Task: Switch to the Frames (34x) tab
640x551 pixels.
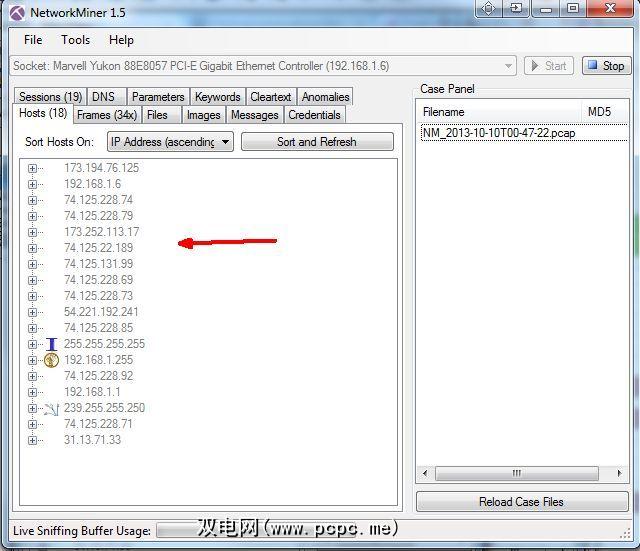Action: click(x=107, y=115)
